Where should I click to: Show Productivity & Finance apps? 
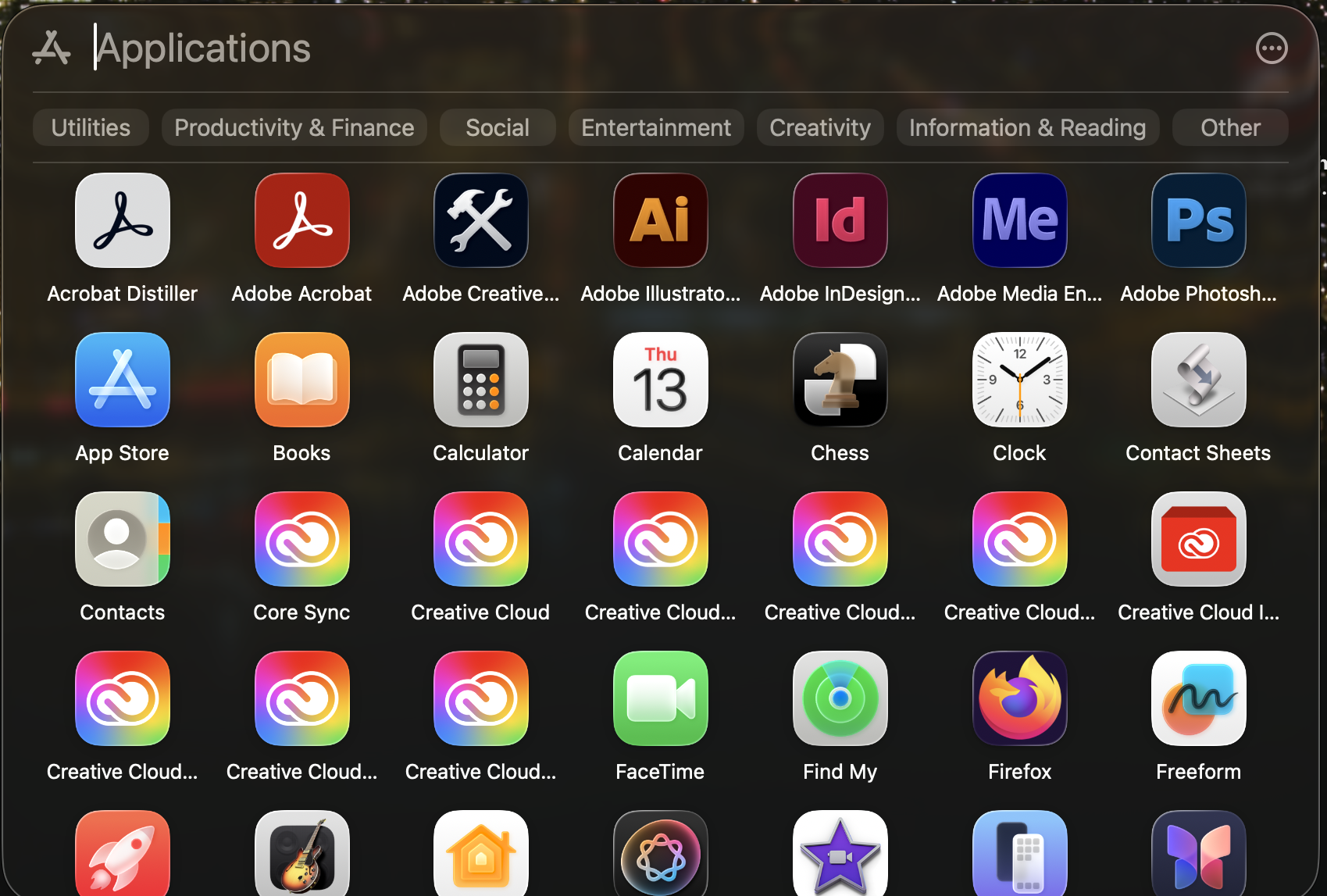click(294, 127)
